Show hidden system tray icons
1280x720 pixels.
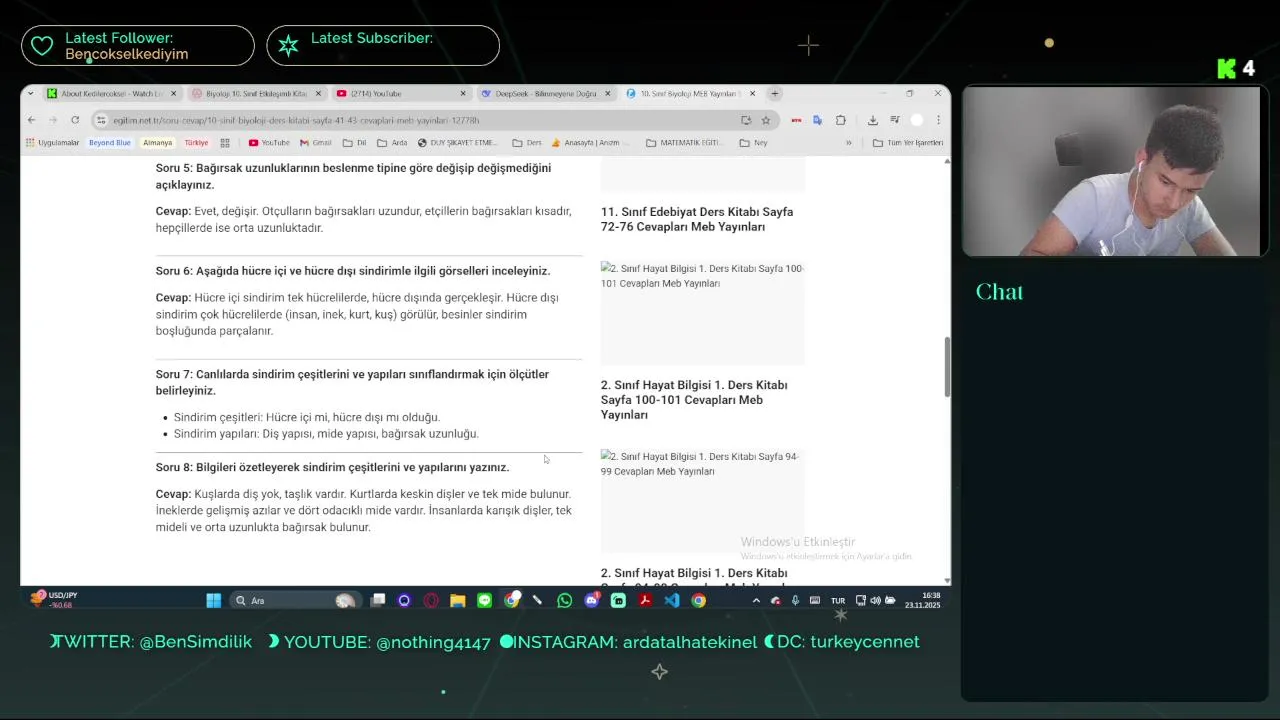756,600
